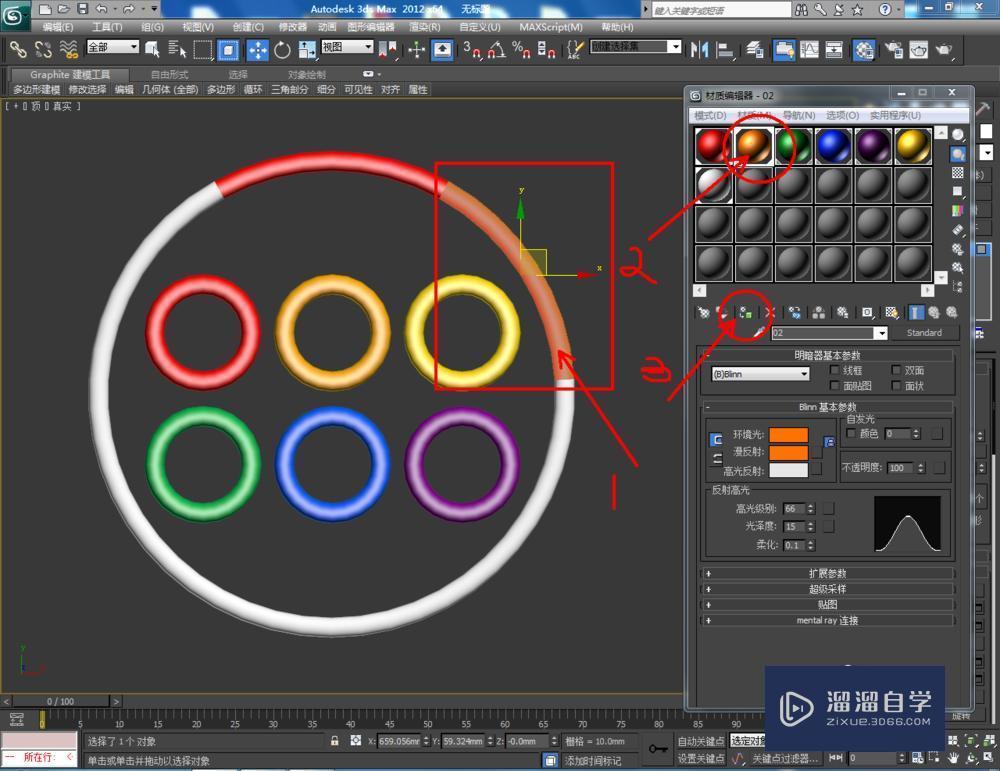Enable the 线框 checkbox
The width and height of the screenshot is (1000, 771).
point(835,370)
